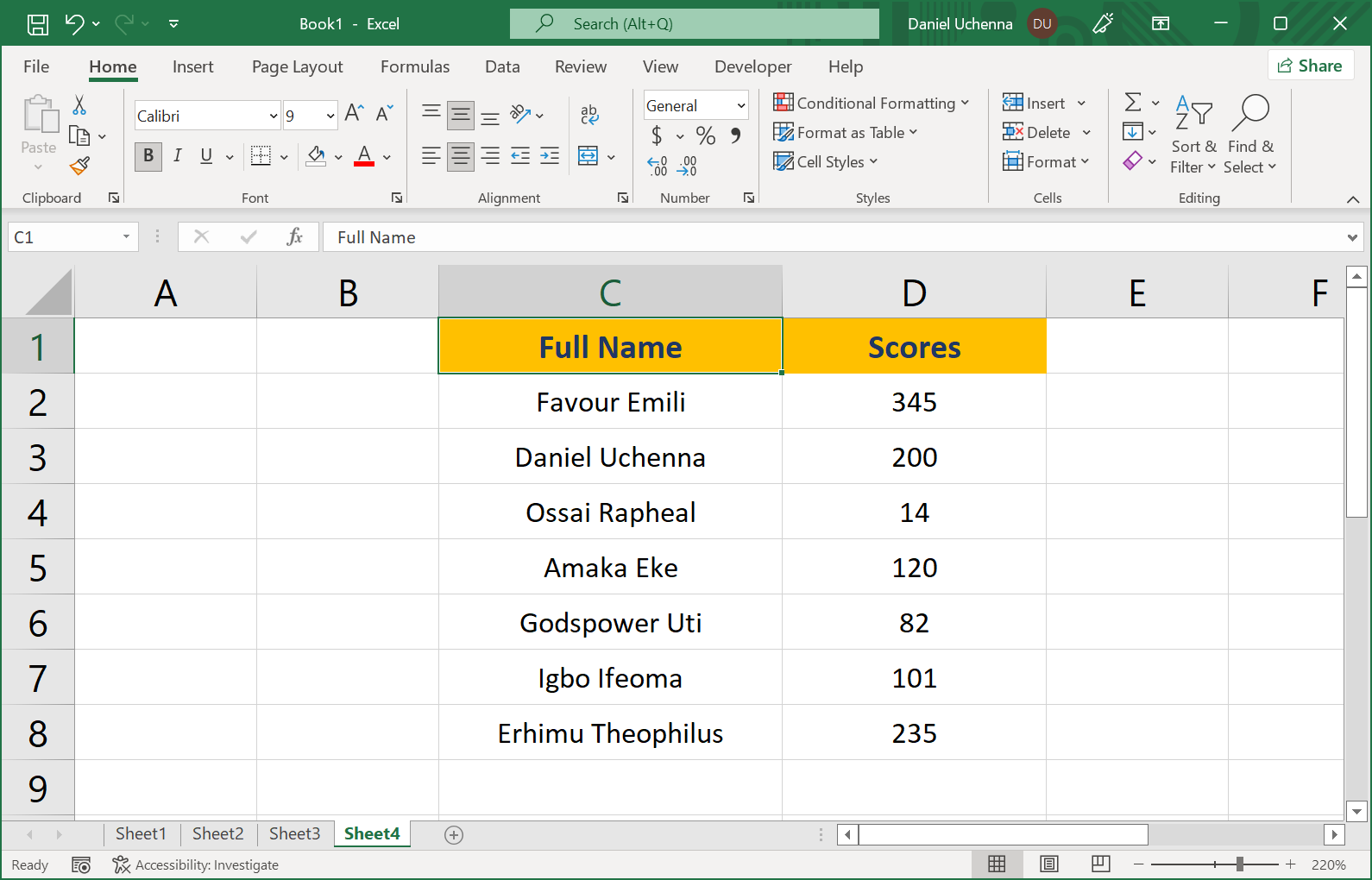1372x880 pixels.
Task: Add a new sheet with plus icon
Action: click(454, 834)
